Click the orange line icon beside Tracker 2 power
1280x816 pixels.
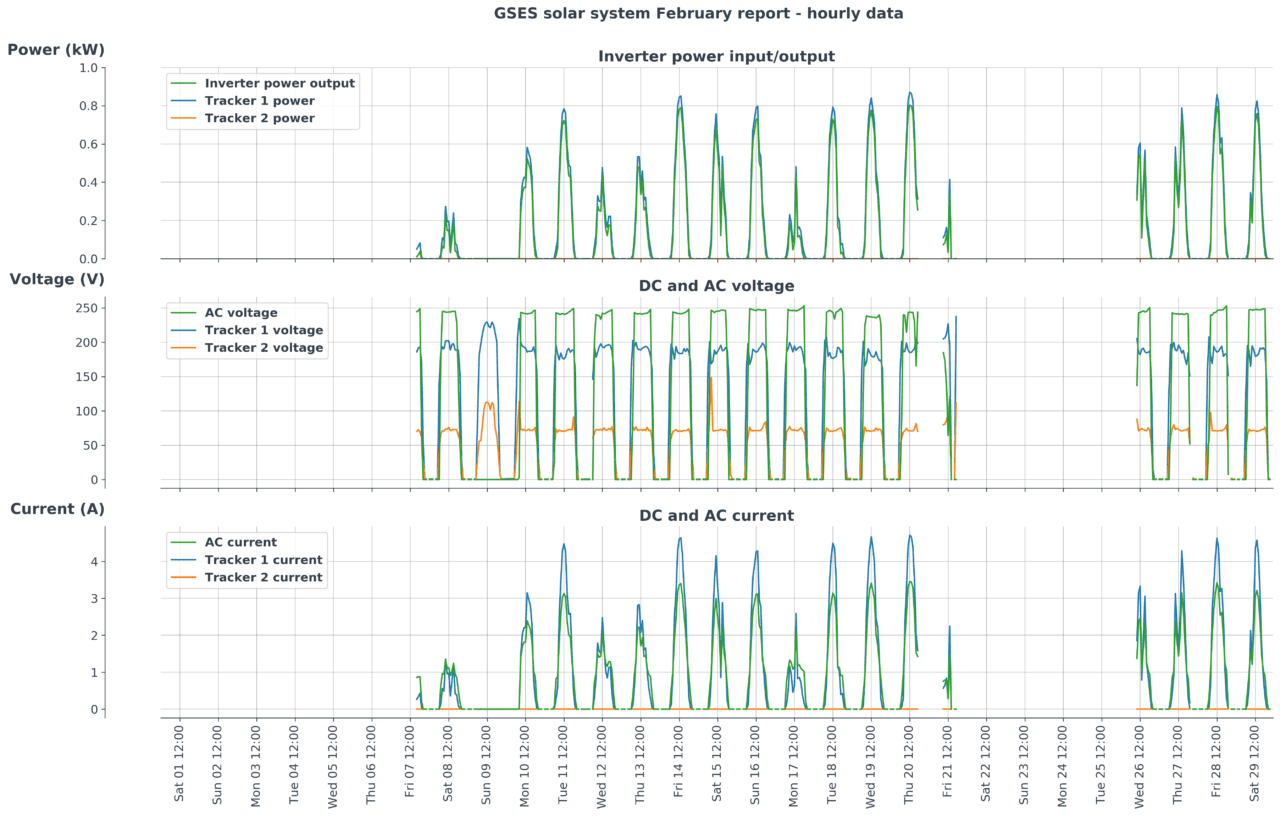pos(183,117)
